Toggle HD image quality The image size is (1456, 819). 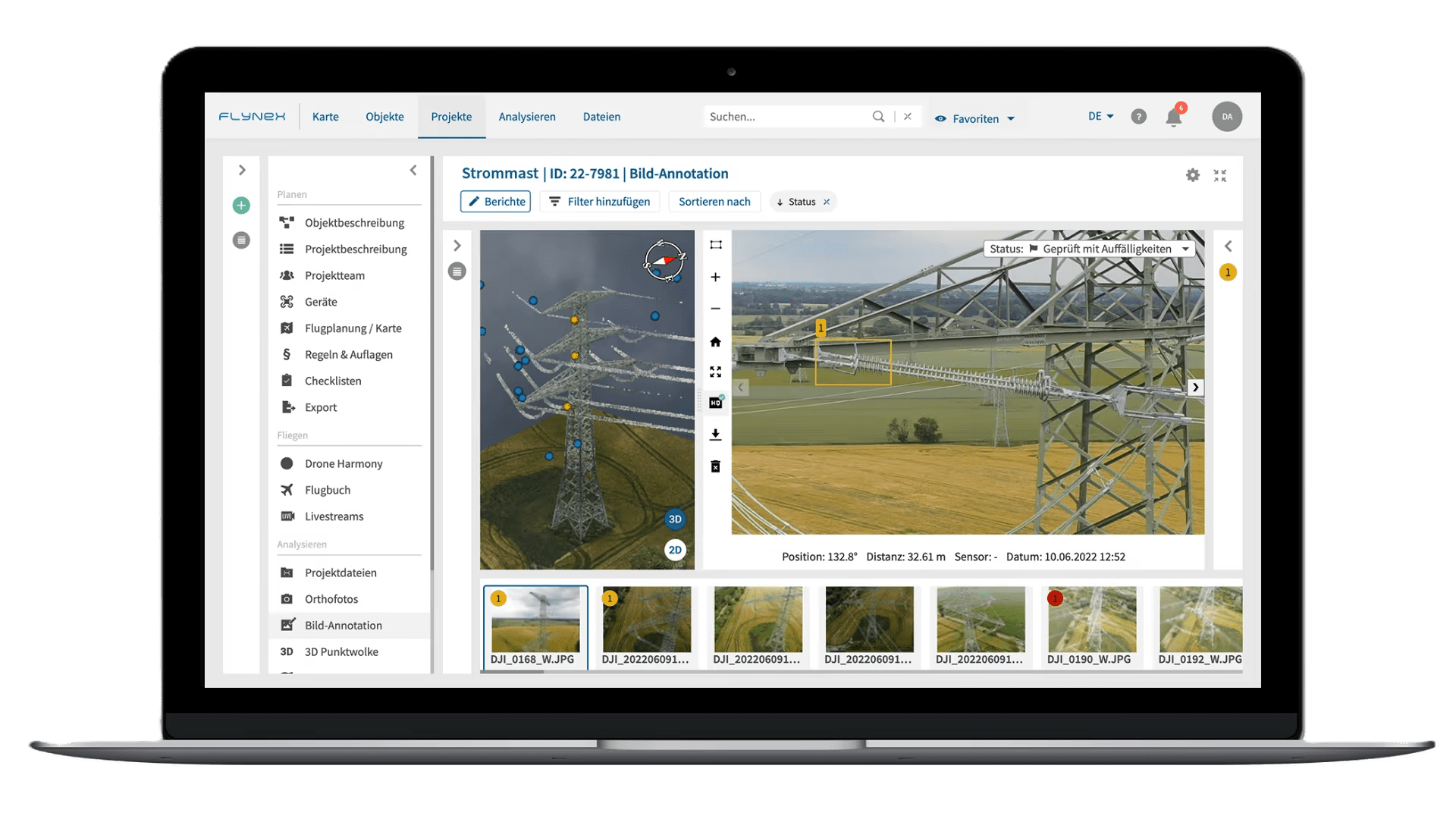pos(715,403)
